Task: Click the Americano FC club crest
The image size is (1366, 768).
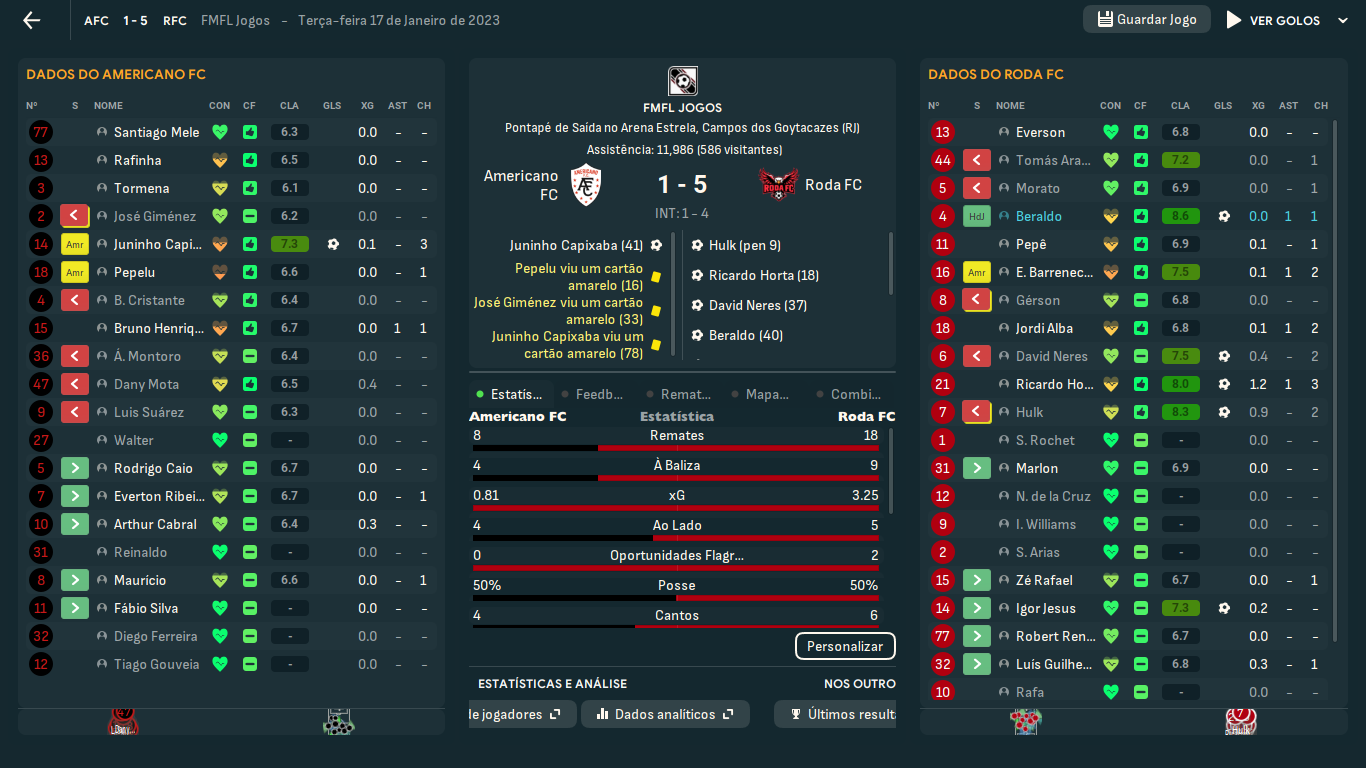Action: point(585,185)
